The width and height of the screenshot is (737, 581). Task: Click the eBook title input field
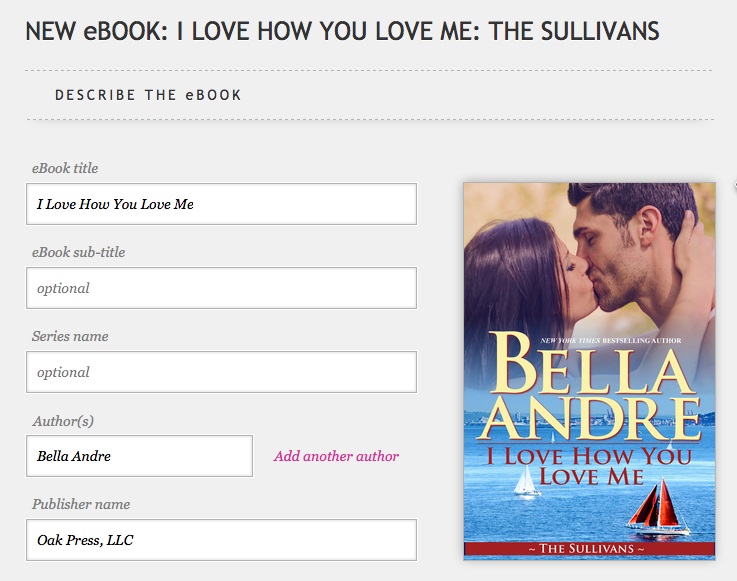[x=221, y=204]
